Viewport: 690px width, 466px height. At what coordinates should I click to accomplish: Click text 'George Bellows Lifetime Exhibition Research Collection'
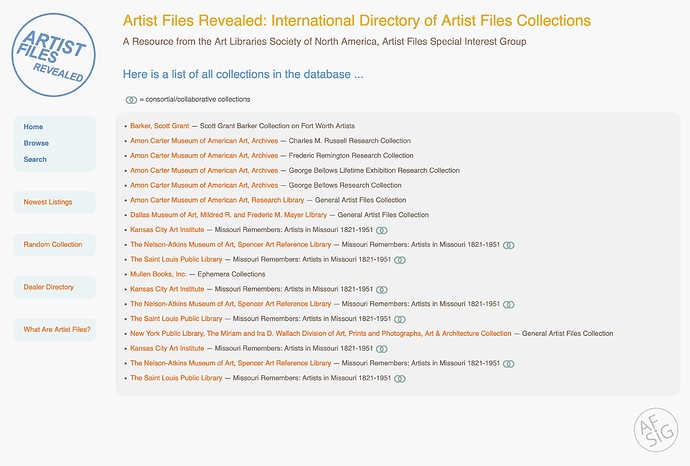click(374, 170)
